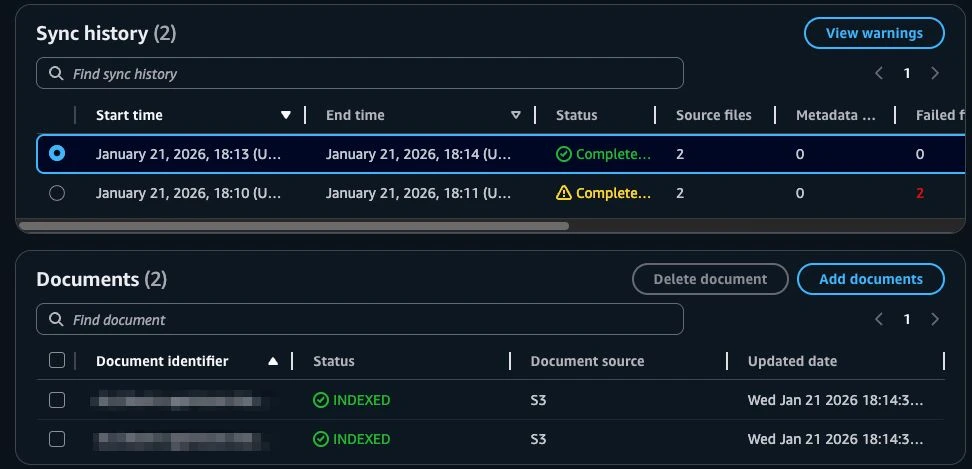
Task: Go to previous sync history page arrow
Action: (879, 73)
